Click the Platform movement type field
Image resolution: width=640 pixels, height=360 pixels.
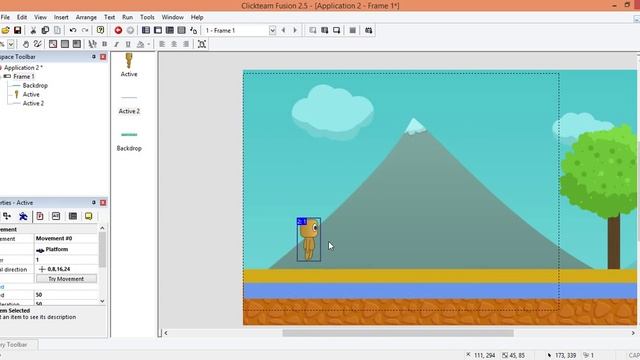[66, 249]
